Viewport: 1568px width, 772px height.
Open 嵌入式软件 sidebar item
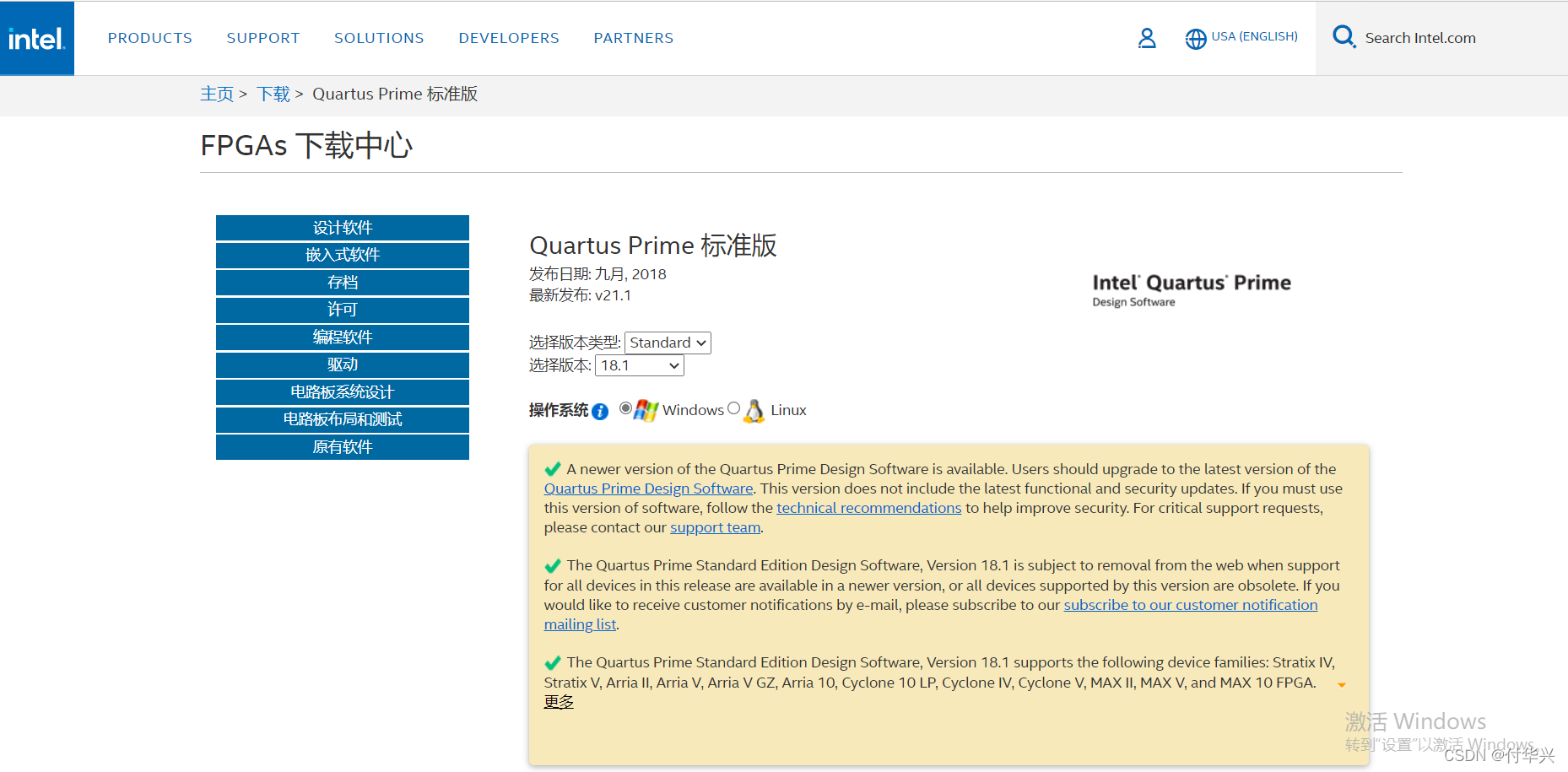343,255
